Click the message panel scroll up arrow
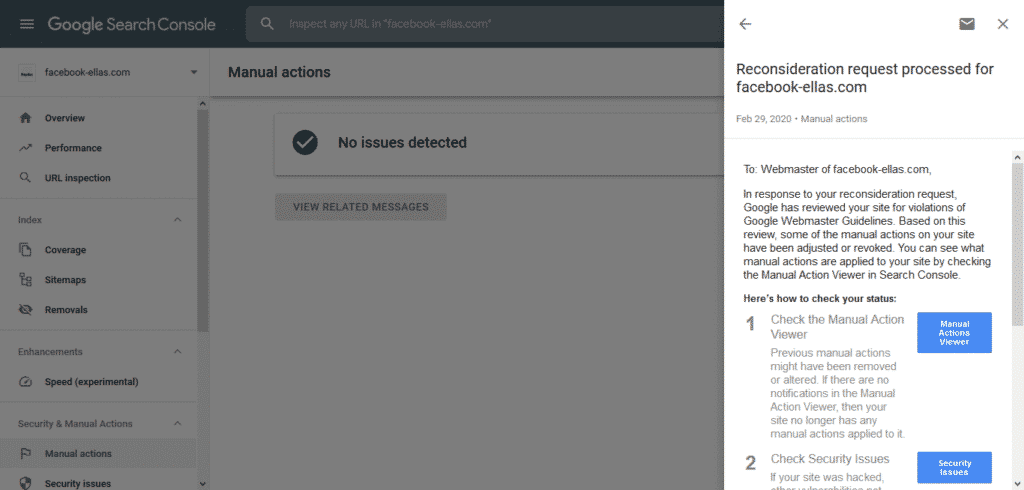 pos(1017,157)
